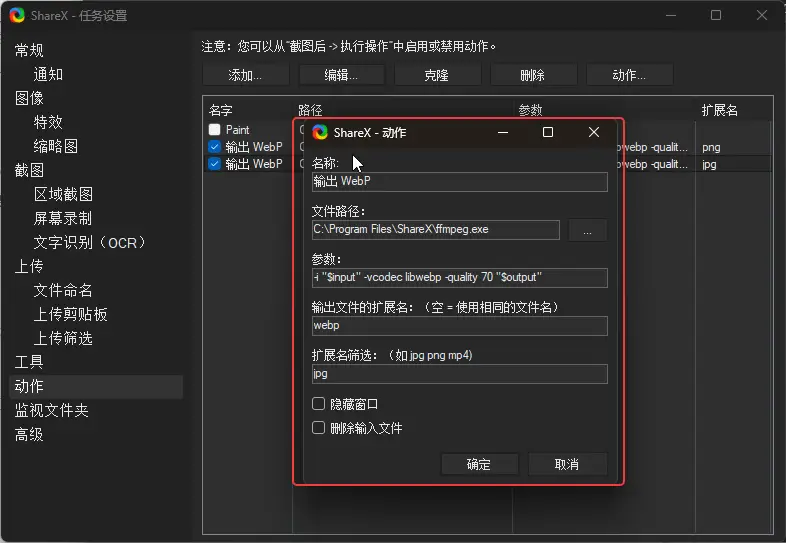
Task: Click the jpg extension cell in the list
Action: tap(709, 164)
